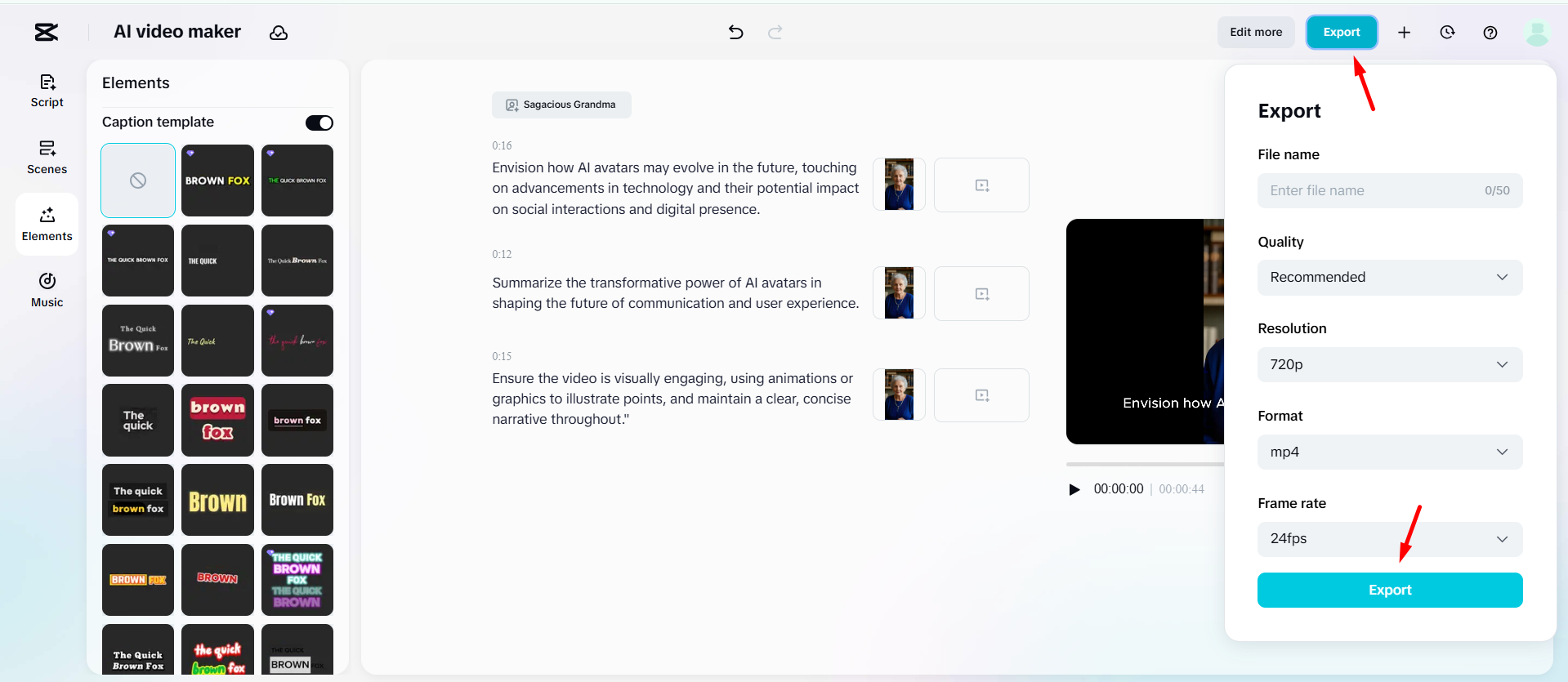
Task: Open the Format dropdown set to mp4
Action: pos(1390,452)
